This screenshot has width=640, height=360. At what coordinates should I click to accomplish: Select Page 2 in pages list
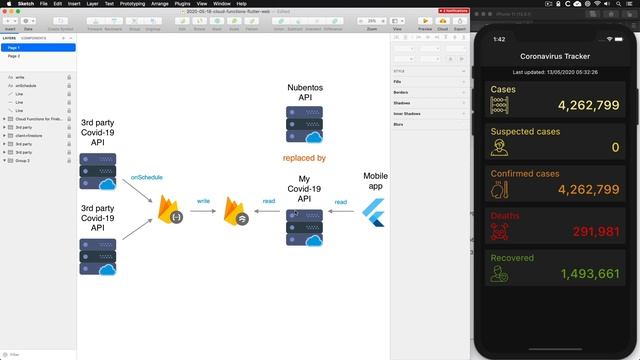click(x=38, y=56)
